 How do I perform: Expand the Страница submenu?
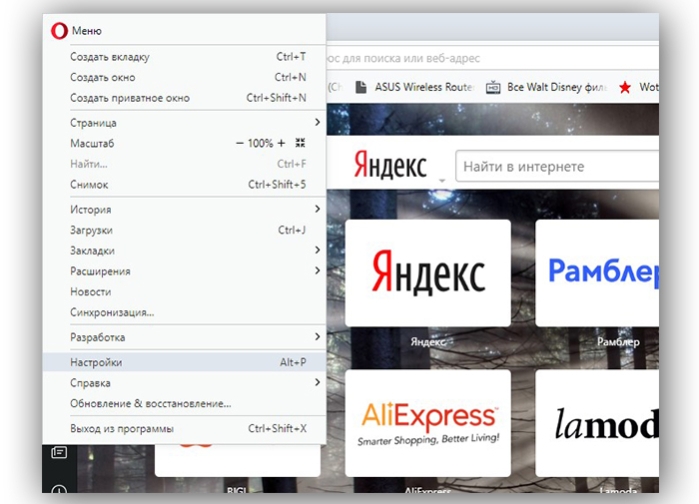click(184, 122)
